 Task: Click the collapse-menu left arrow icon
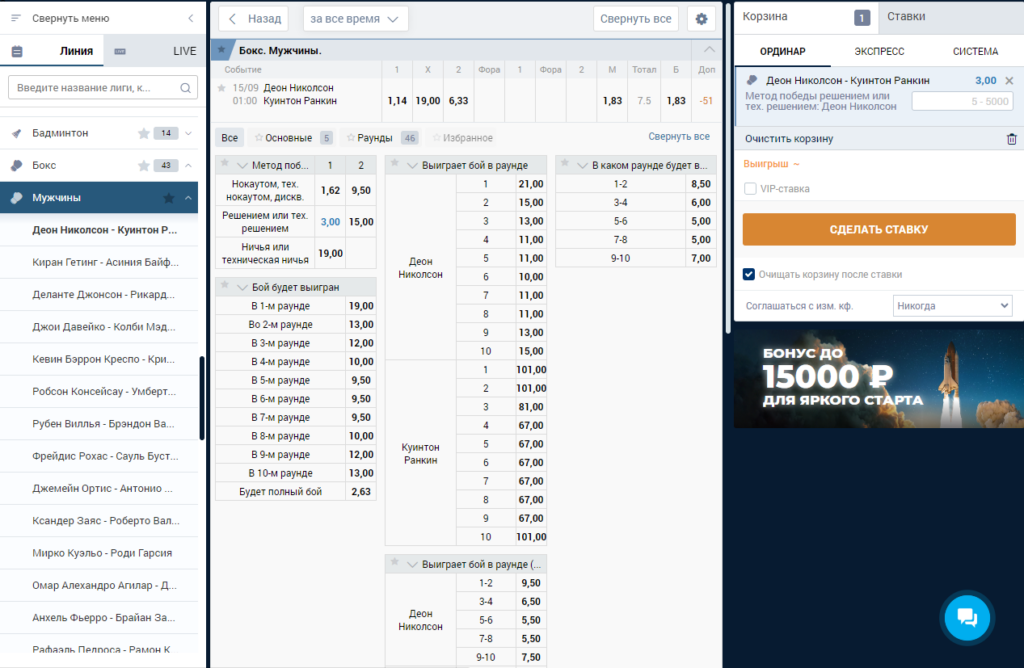[x=191, y=18]
